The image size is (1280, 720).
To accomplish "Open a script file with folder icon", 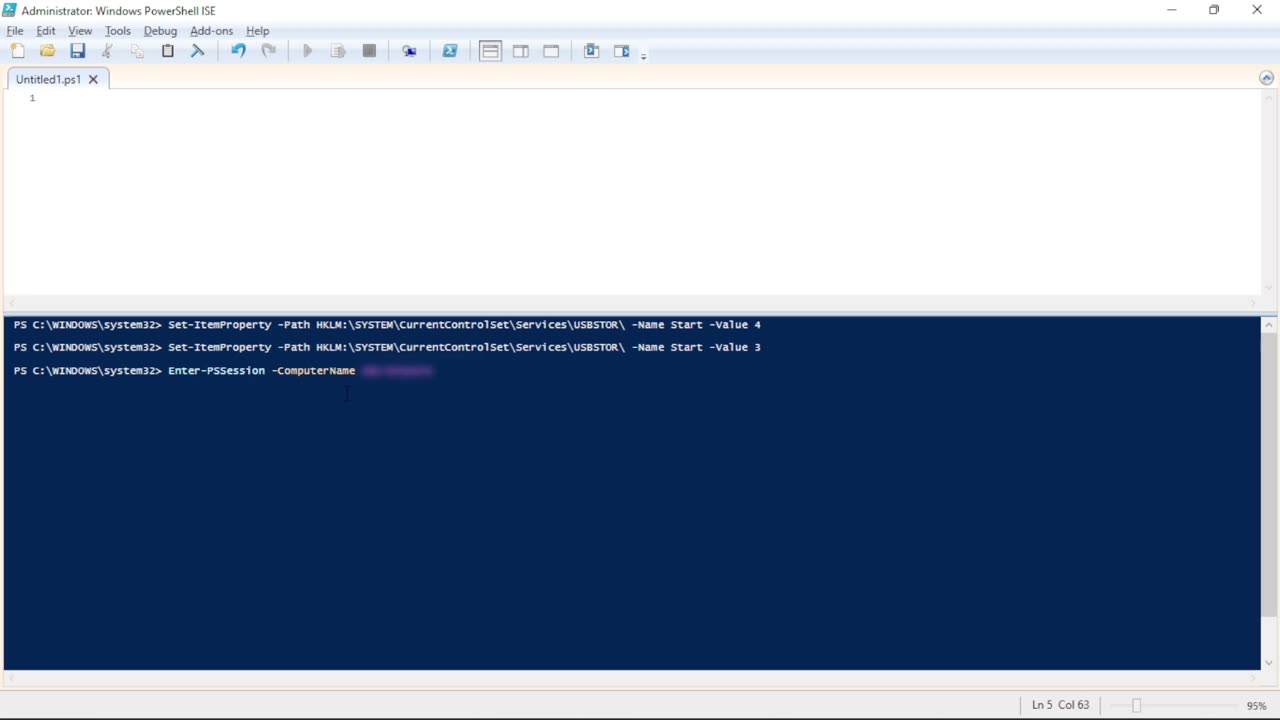I will tap(47, 51).
